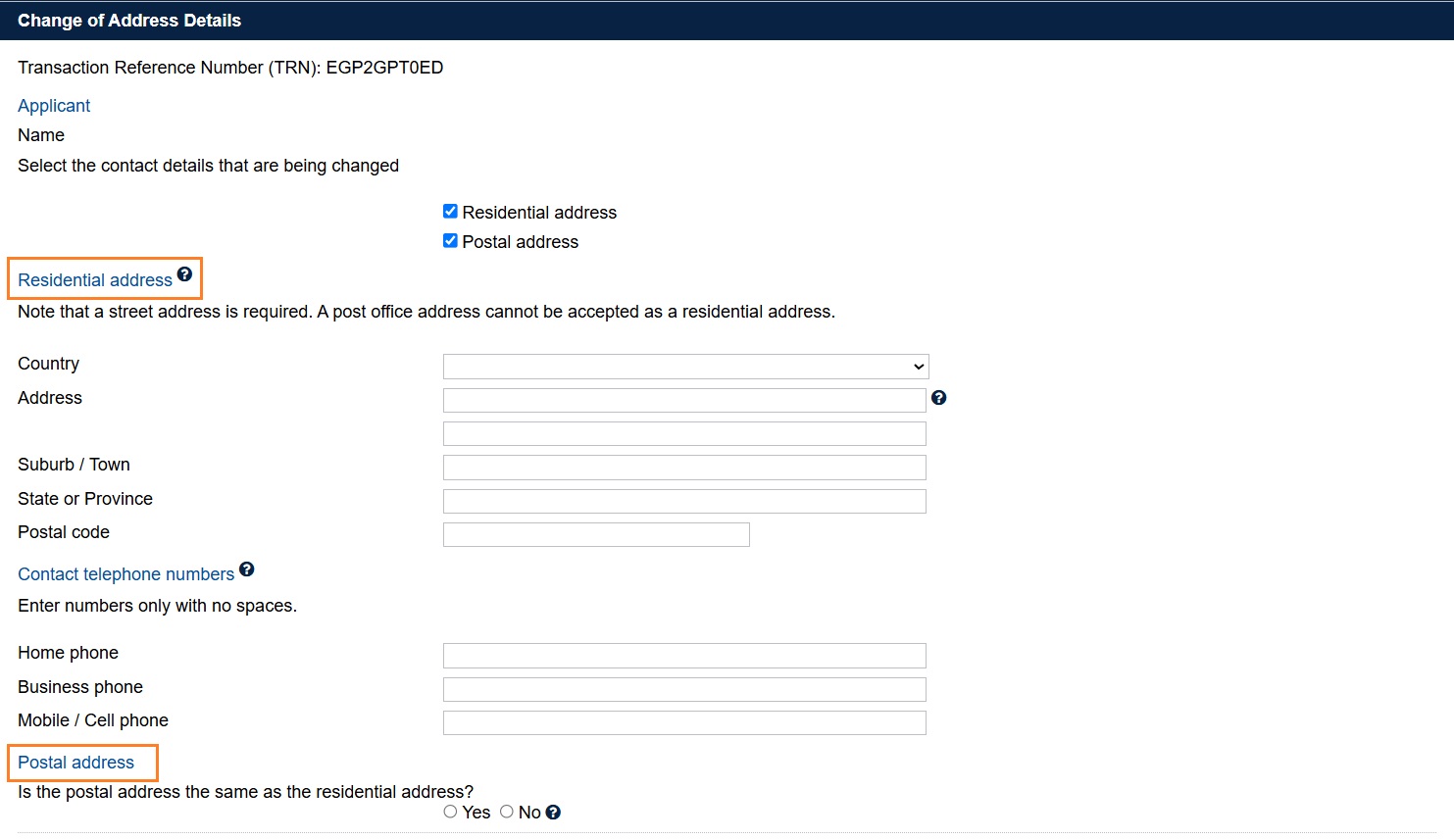Screen dimensions: 1454x840
Task: Open help icon for Contact telephone numbers
Action: click(x=247, y=569)
